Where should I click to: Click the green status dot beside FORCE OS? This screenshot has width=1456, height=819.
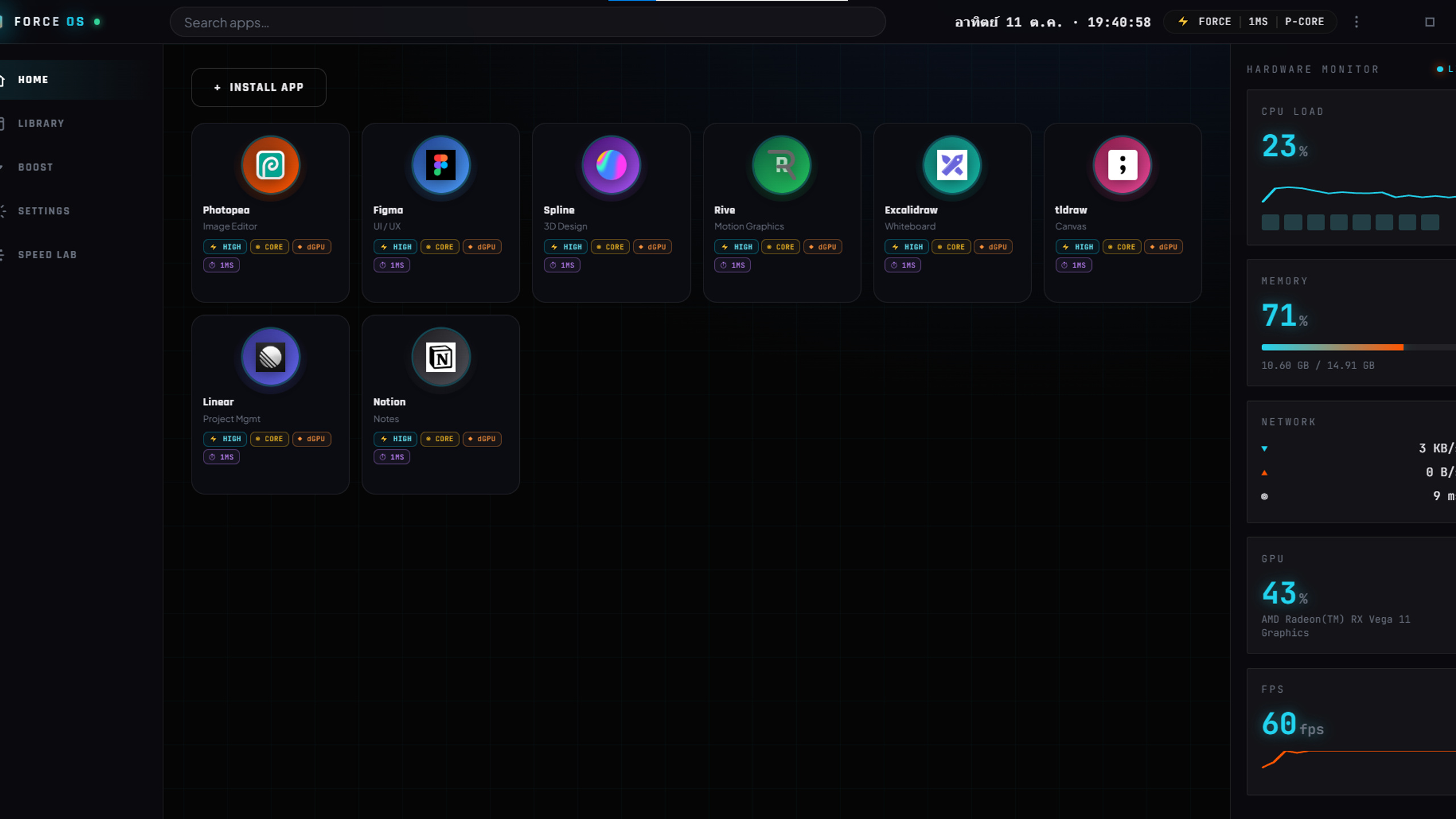pos(97,22)
